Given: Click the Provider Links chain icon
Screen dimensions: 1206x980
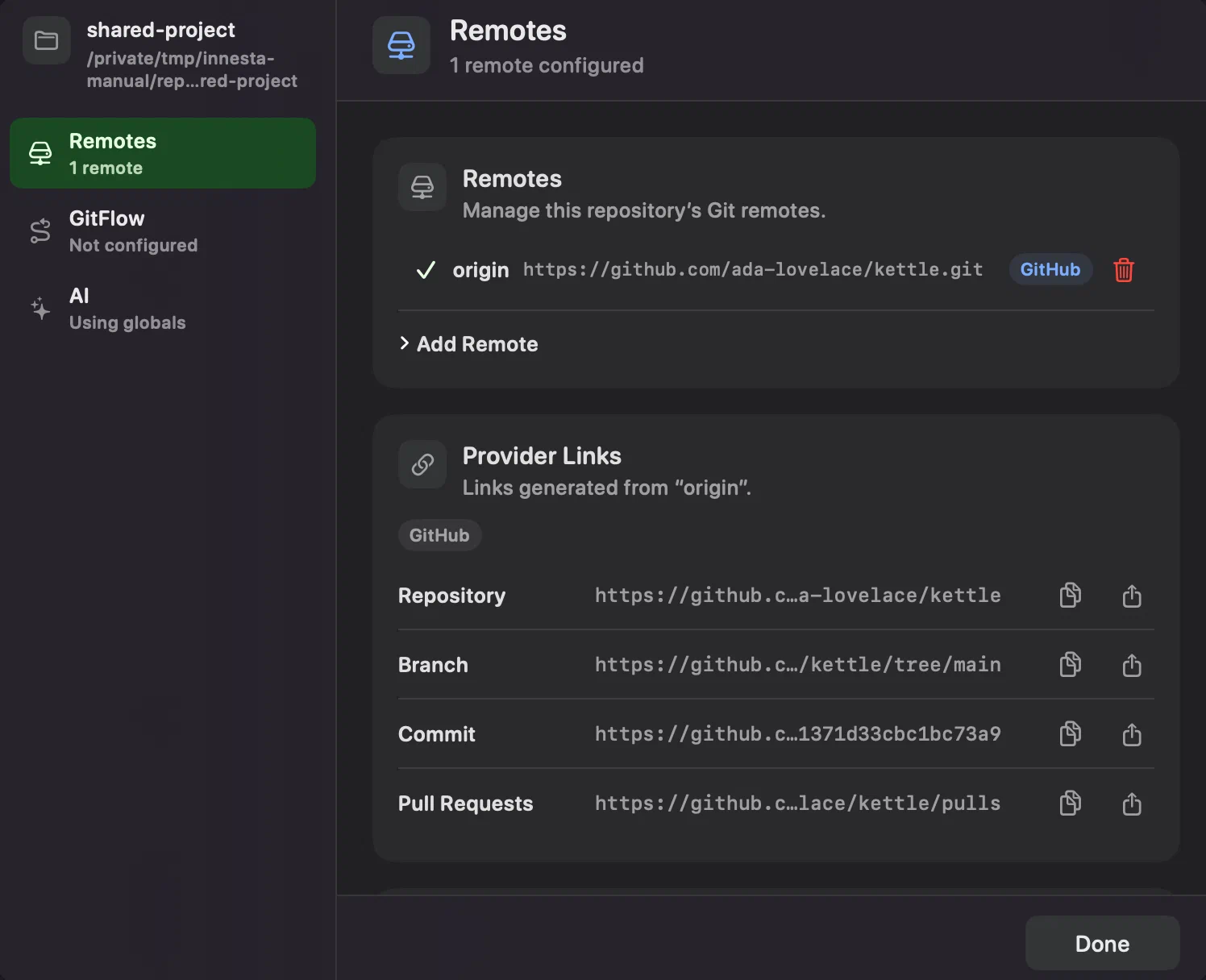Looking at the screenshot, I should pyautogui.click(x=422, y=464).
